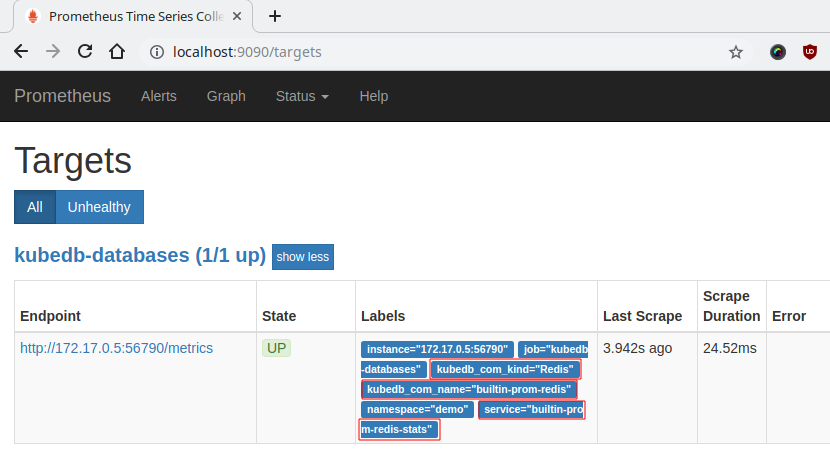Select the All targets filter

pyautogui.click(x=35, y=207)
